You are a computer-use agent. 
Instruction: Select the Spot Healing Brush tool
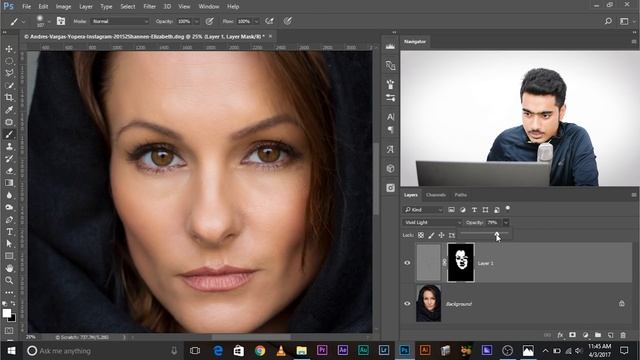9,122
